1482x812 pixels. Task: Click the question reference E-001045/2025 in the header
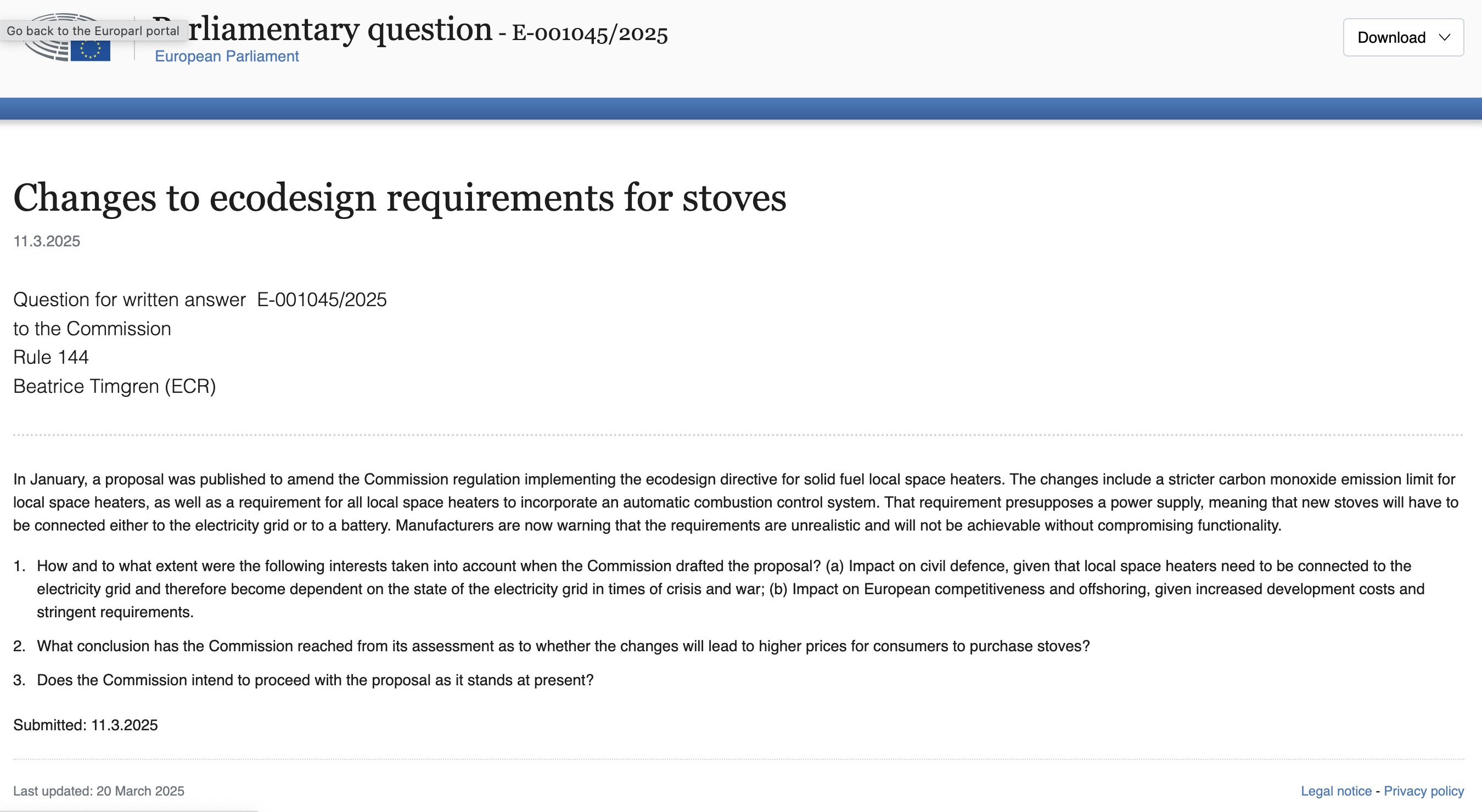pos(590,33)
